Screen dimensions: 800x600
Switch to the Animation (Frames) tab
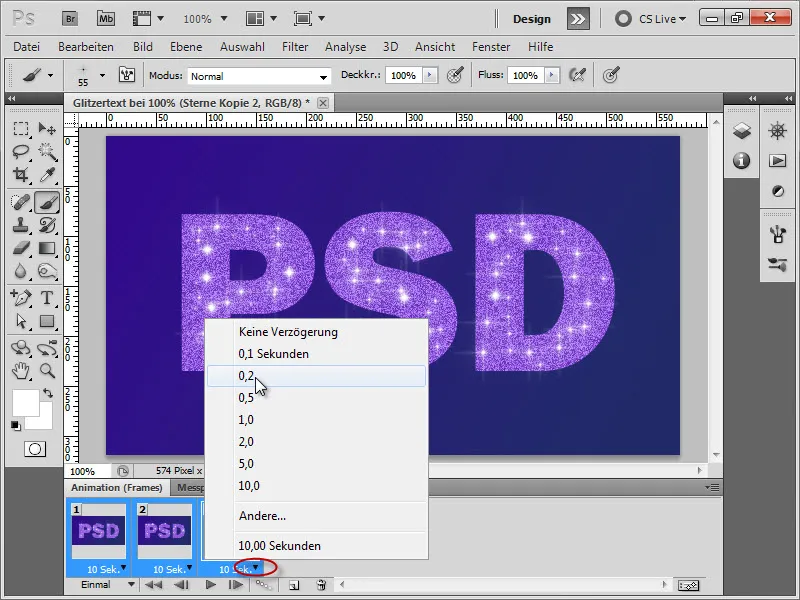click(x=116, y=488)
